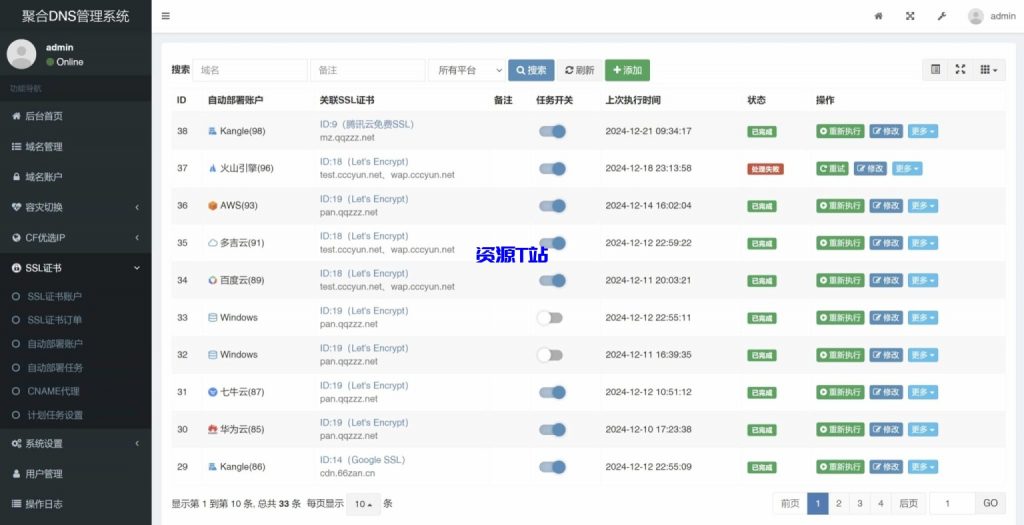Turn off task switch for row 36
1024x525 pixels.
[x=552, y=206]
